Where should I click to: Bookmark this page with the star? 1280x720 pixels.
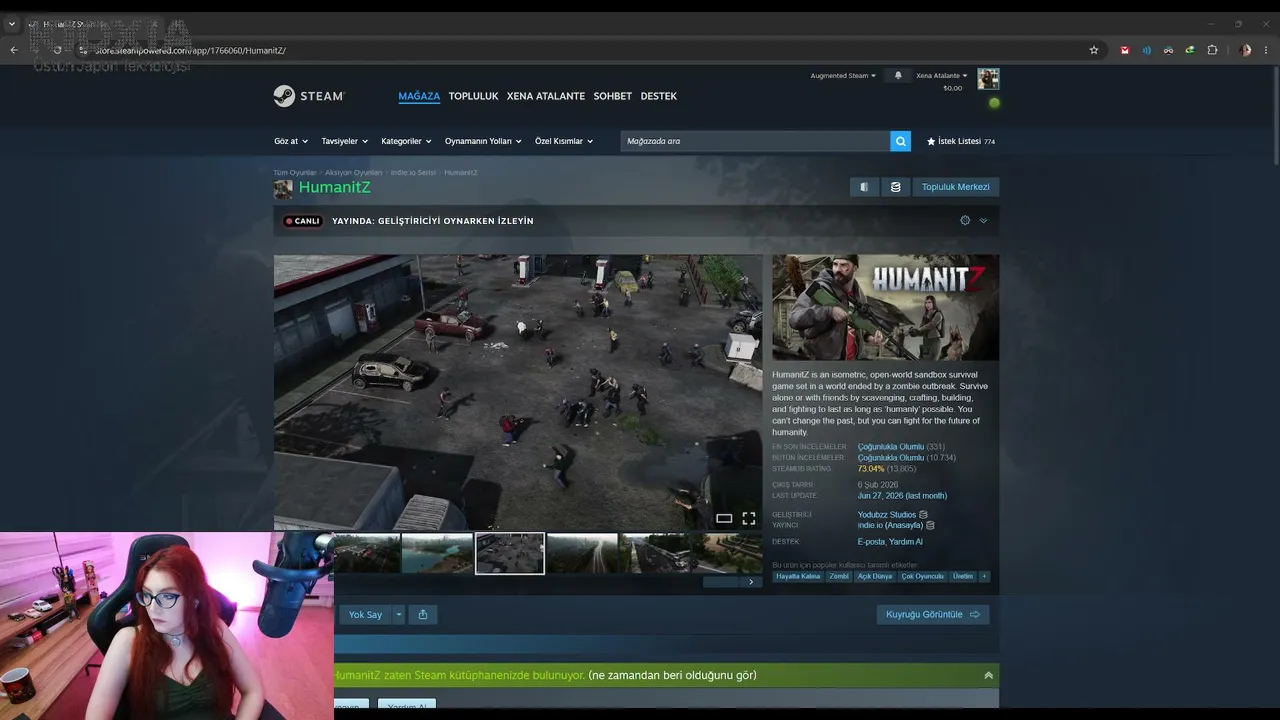pyautogui.click(x=1094, y=50)
